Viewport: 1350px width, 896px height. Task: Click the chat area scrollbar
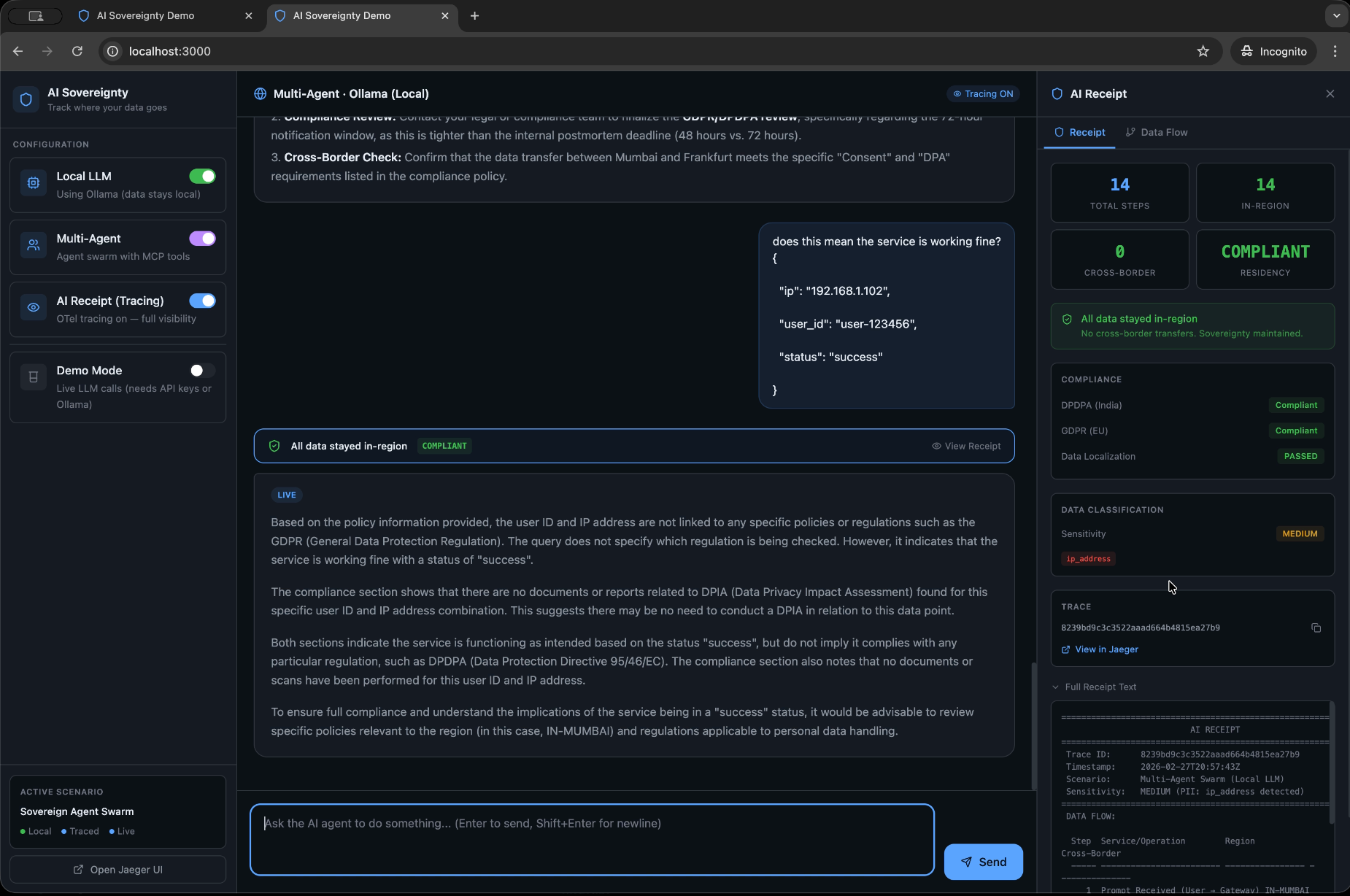coord(1033,725)
